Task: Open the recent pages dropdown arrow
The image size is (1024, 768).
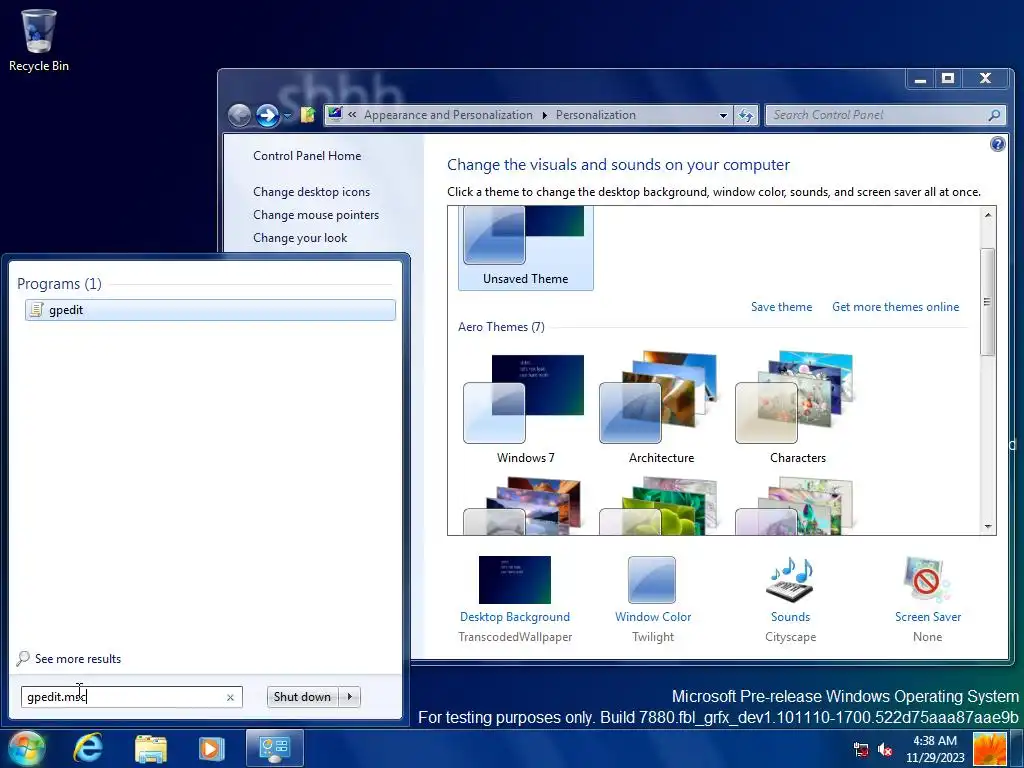Action: click(287, 116)
